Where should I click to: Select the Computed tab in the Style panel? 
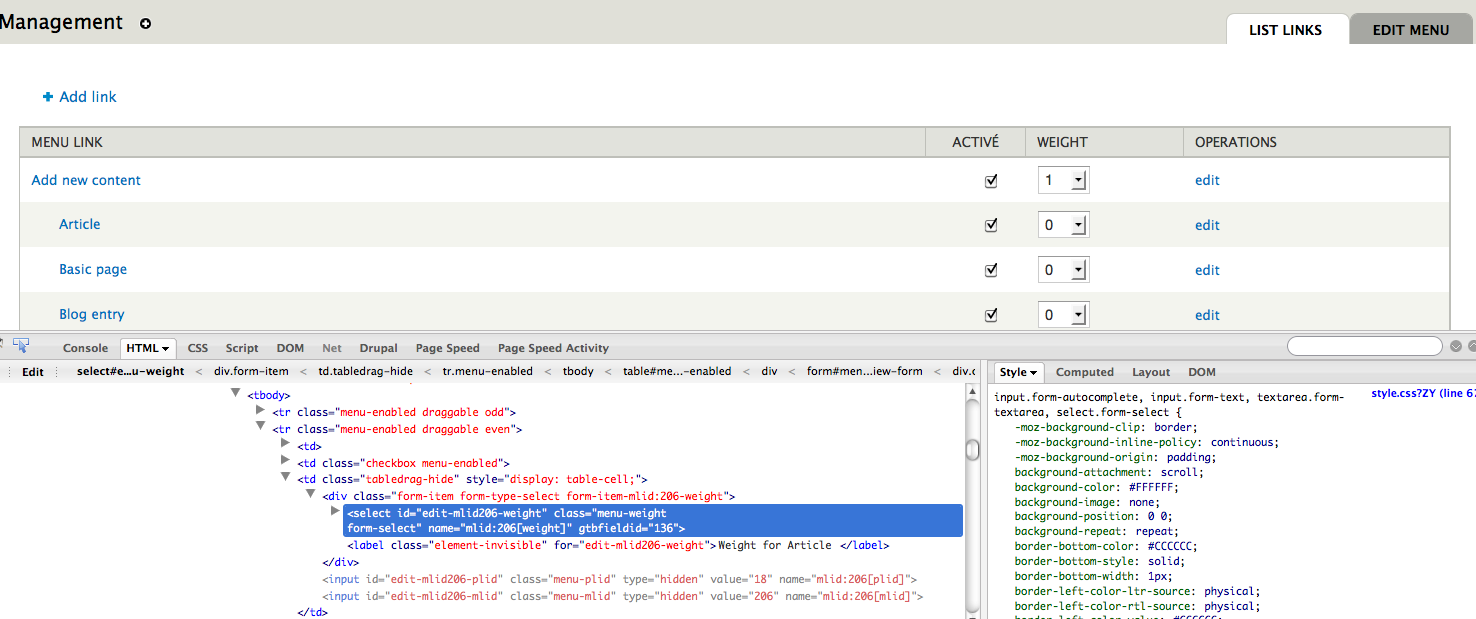[x=1084, y=371]
